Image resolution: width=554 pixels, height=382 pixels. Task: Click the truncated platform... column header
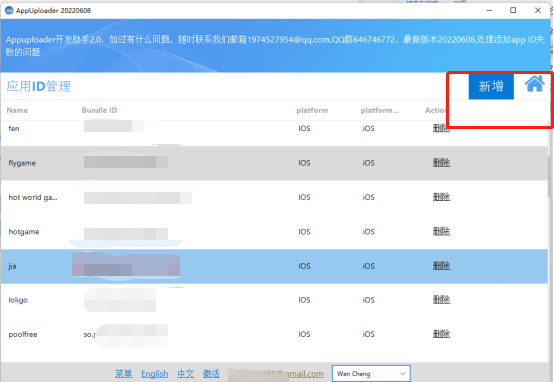[379, 110]
